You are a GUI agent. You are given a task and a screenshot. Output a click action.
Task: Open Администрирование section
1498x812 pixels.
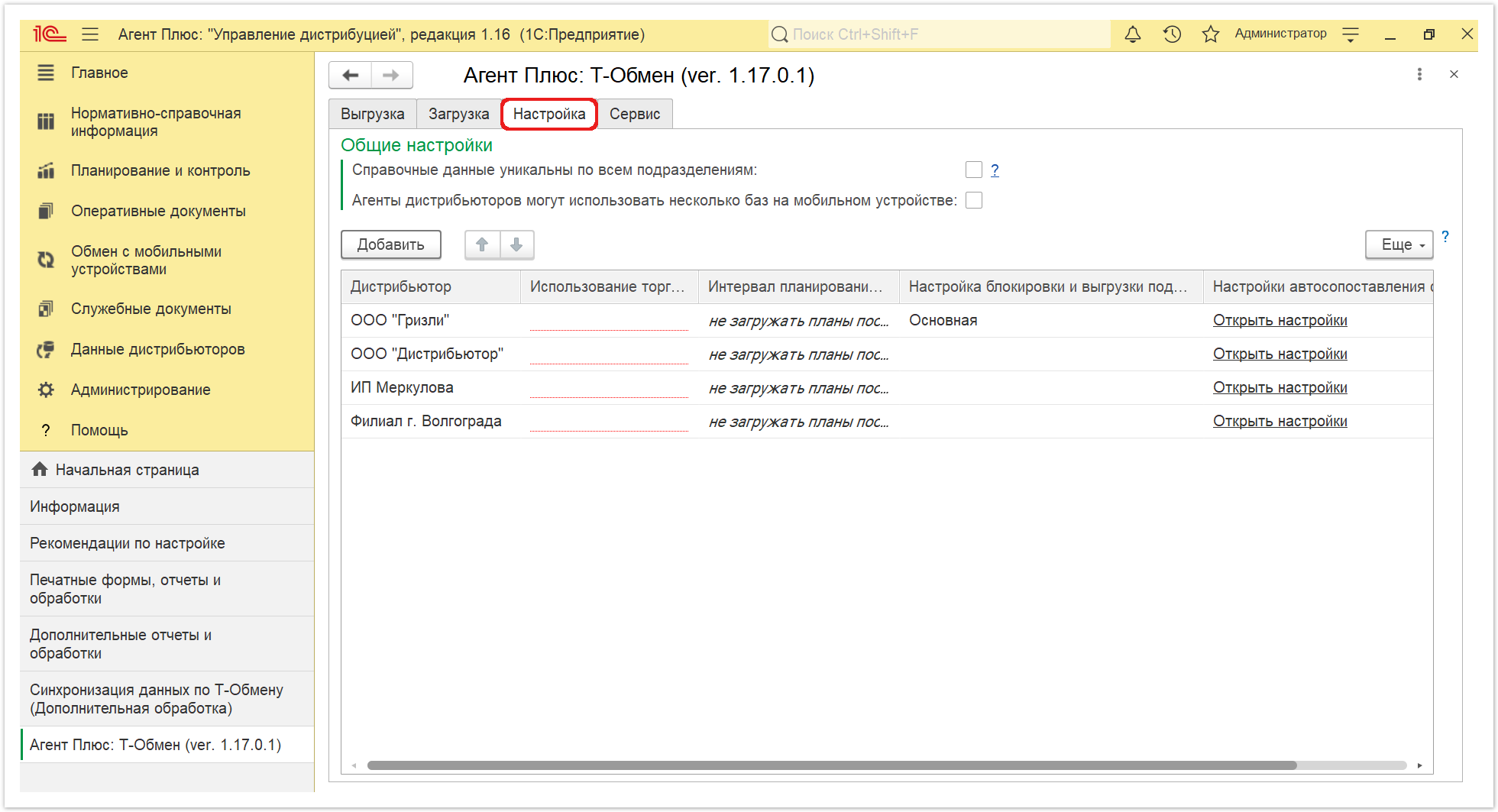pyautogui.click(x=141, y=390)
